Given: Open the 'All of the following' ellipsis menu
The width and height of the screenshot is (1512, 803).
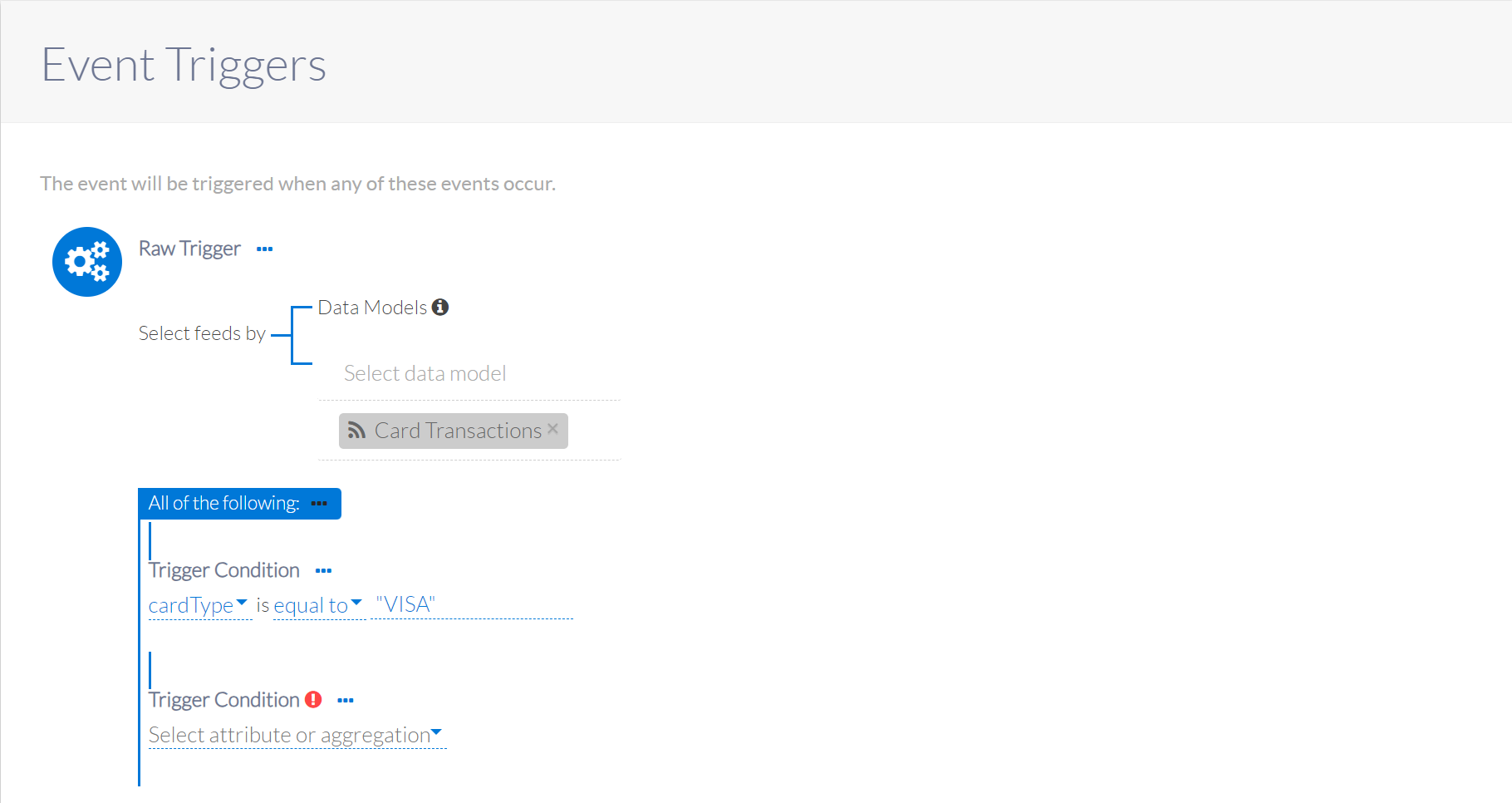Looking at the screenshot, I should pyautogui.click(x=319, y=504).
